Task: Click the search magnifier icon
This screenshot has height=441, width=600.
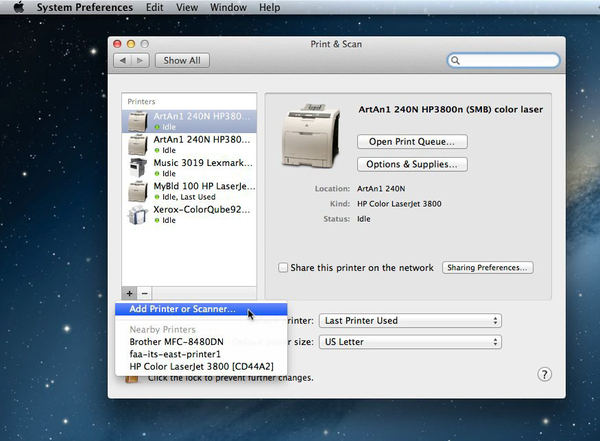Action: coord(455,60)
